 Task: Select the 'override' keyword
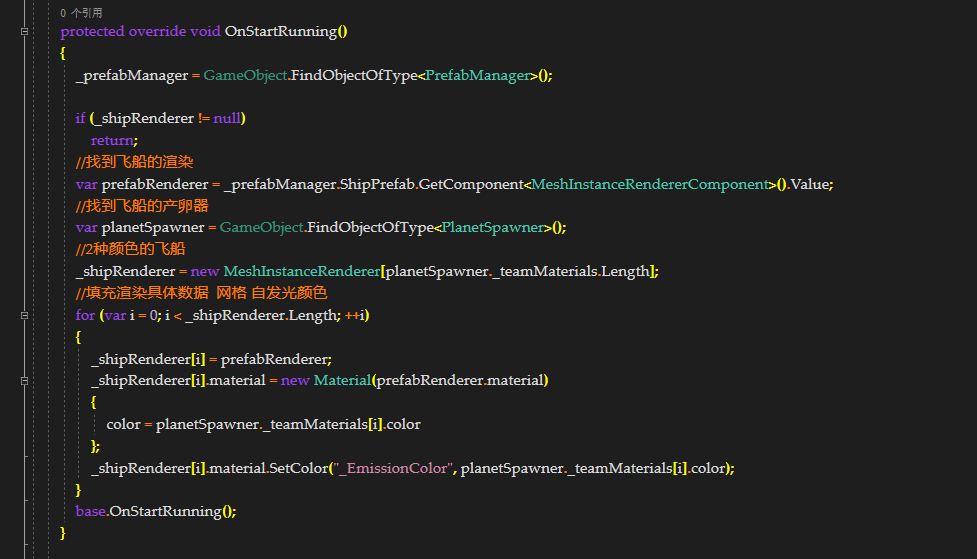tap(158, 31)
